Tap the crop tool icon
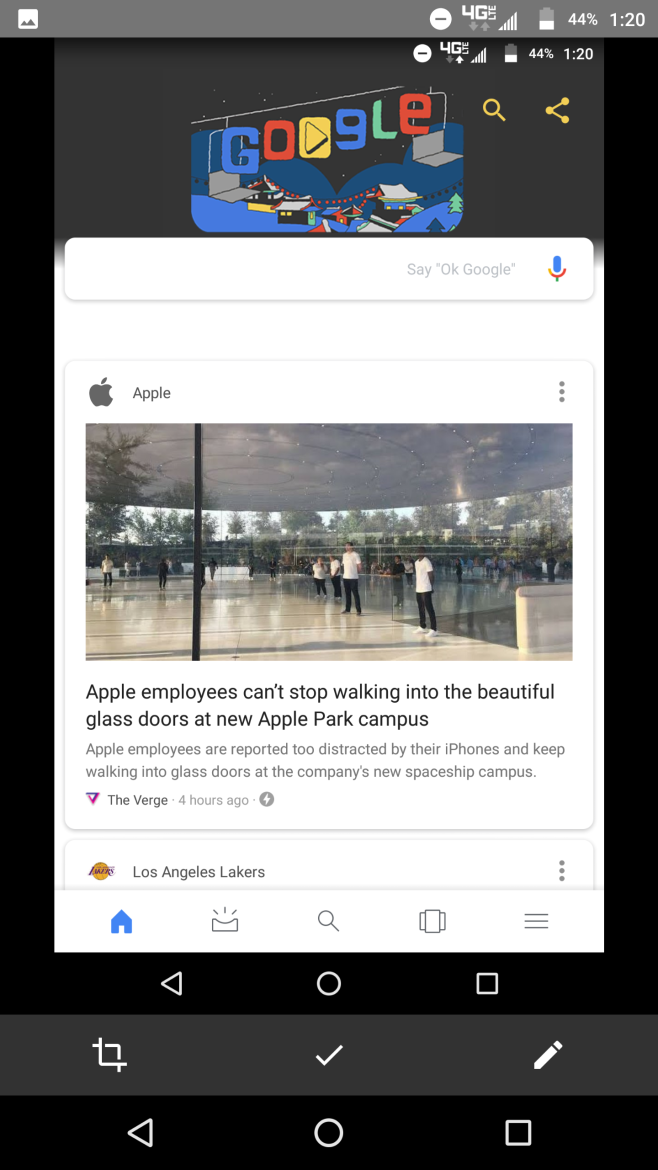 109,1054
